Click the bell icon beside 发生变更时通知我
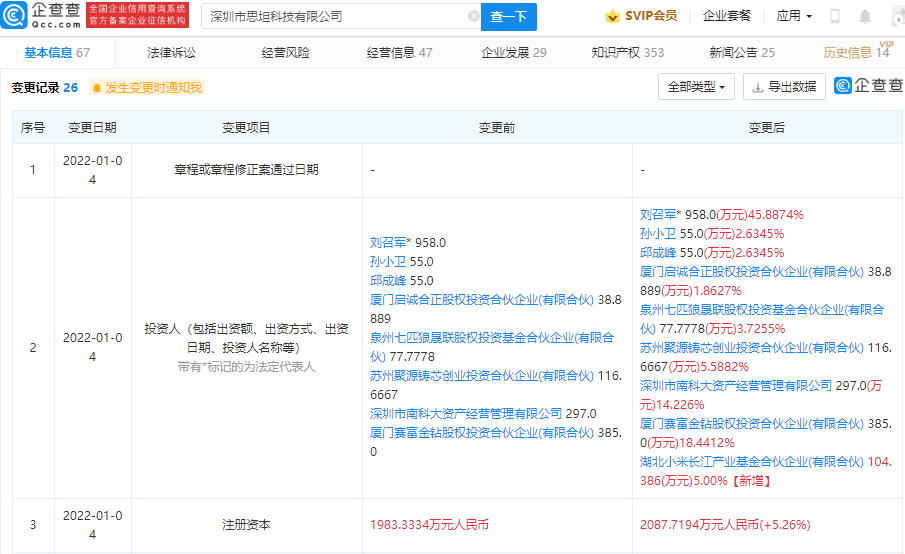 pos(97,88)
